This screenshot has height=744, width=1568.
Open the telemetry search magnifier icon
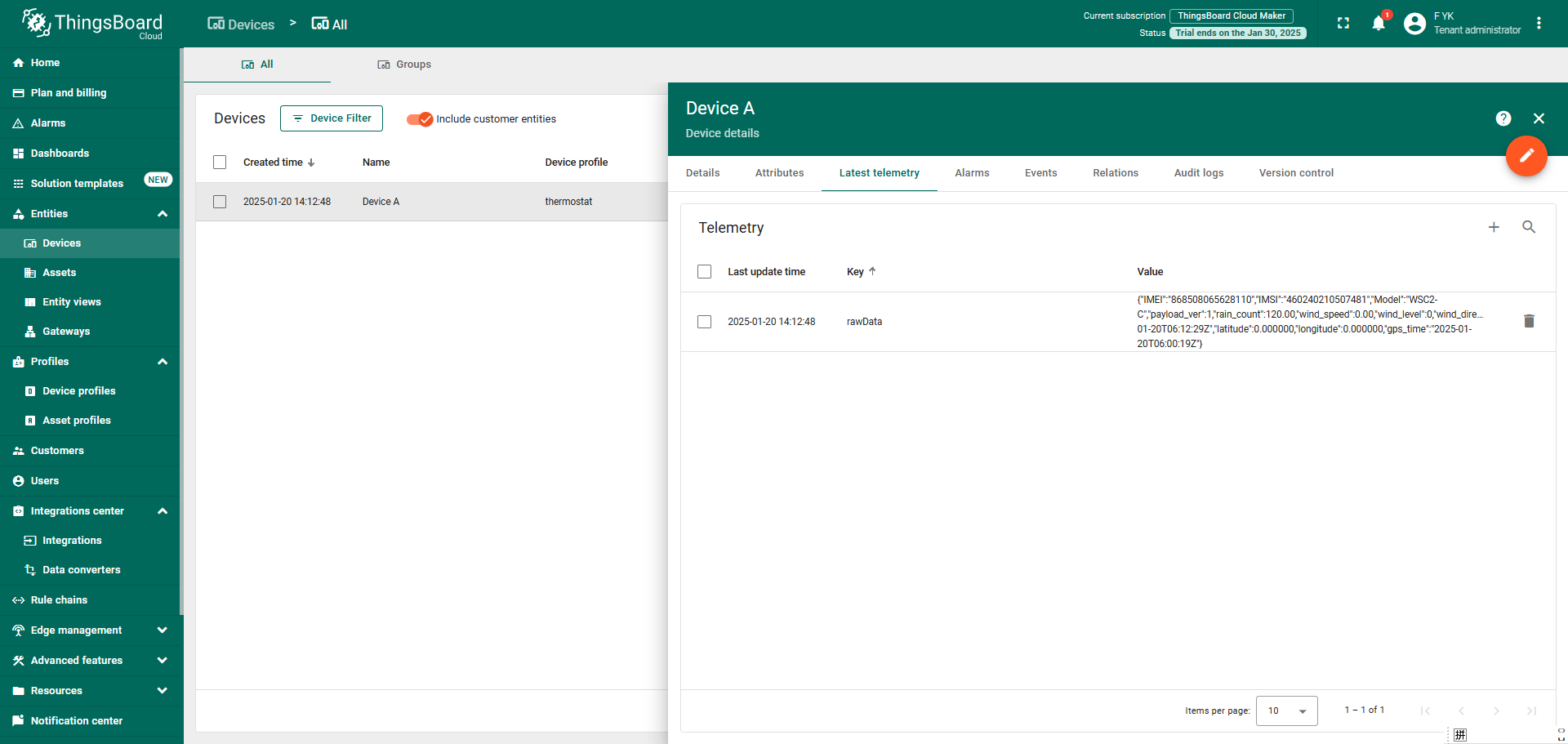pos(1529,227)
